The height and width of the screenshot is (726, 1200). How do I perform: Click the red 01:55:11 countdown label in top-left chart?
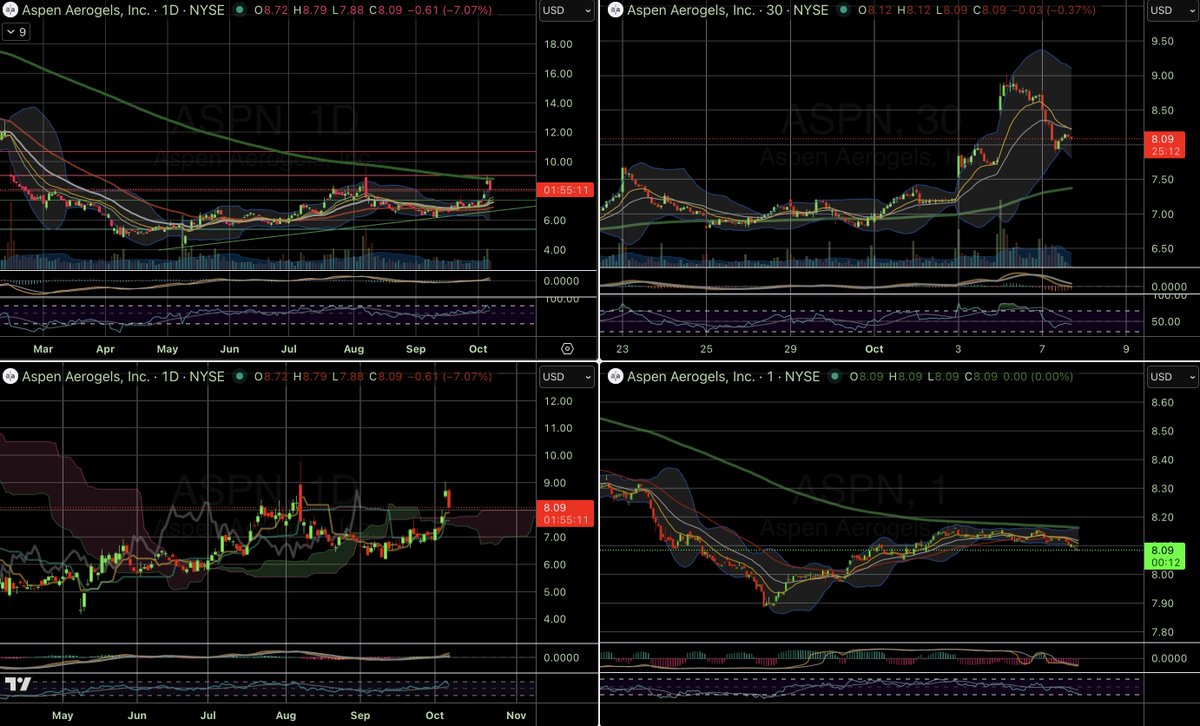coord(566,188)
